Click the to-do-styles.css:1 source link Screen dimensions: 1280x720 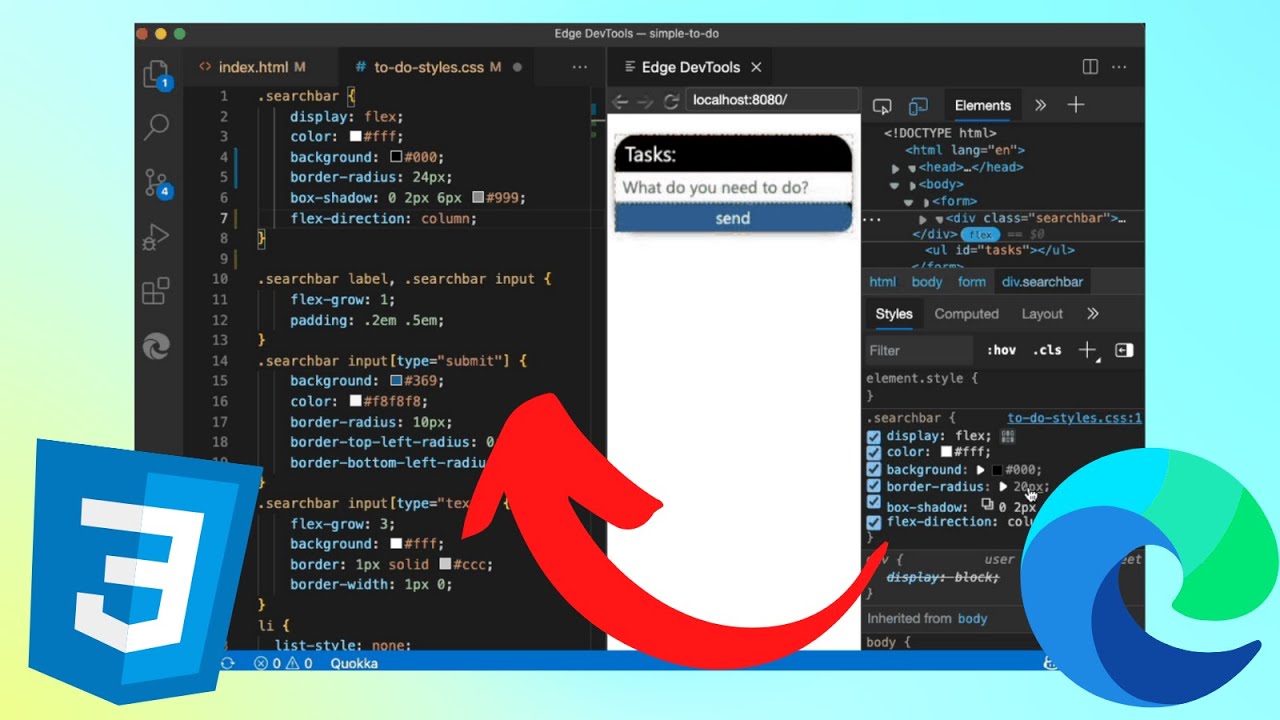click(1074, 418)
